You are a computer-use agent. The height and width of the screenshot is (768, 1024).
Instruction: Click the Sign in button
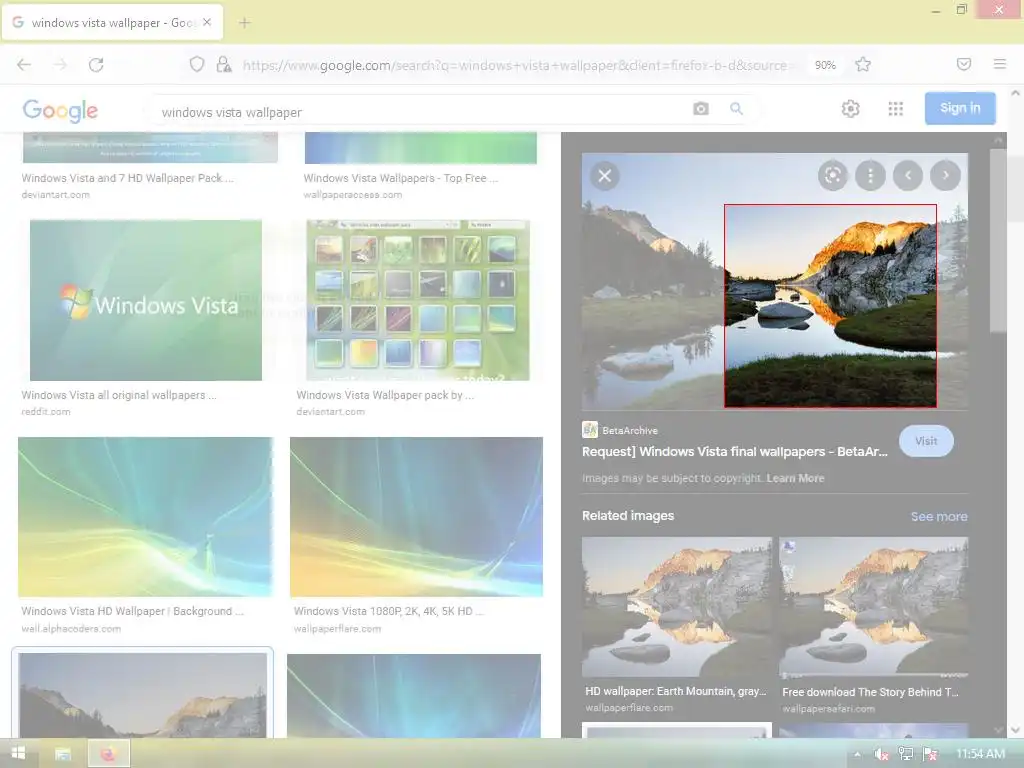coord(960,108)
